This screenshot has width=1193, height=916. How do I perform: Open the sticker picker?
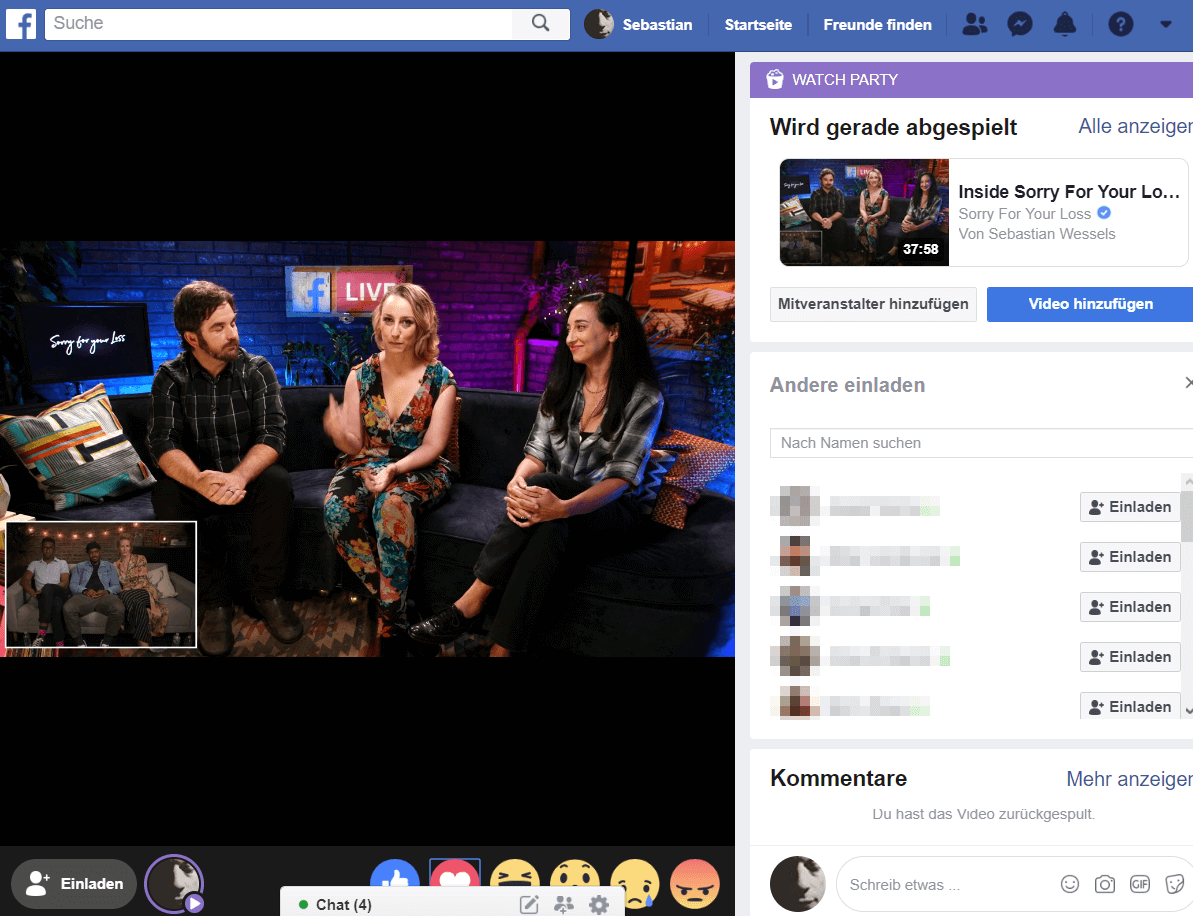pyautogui.click(x=1175, y=884)
